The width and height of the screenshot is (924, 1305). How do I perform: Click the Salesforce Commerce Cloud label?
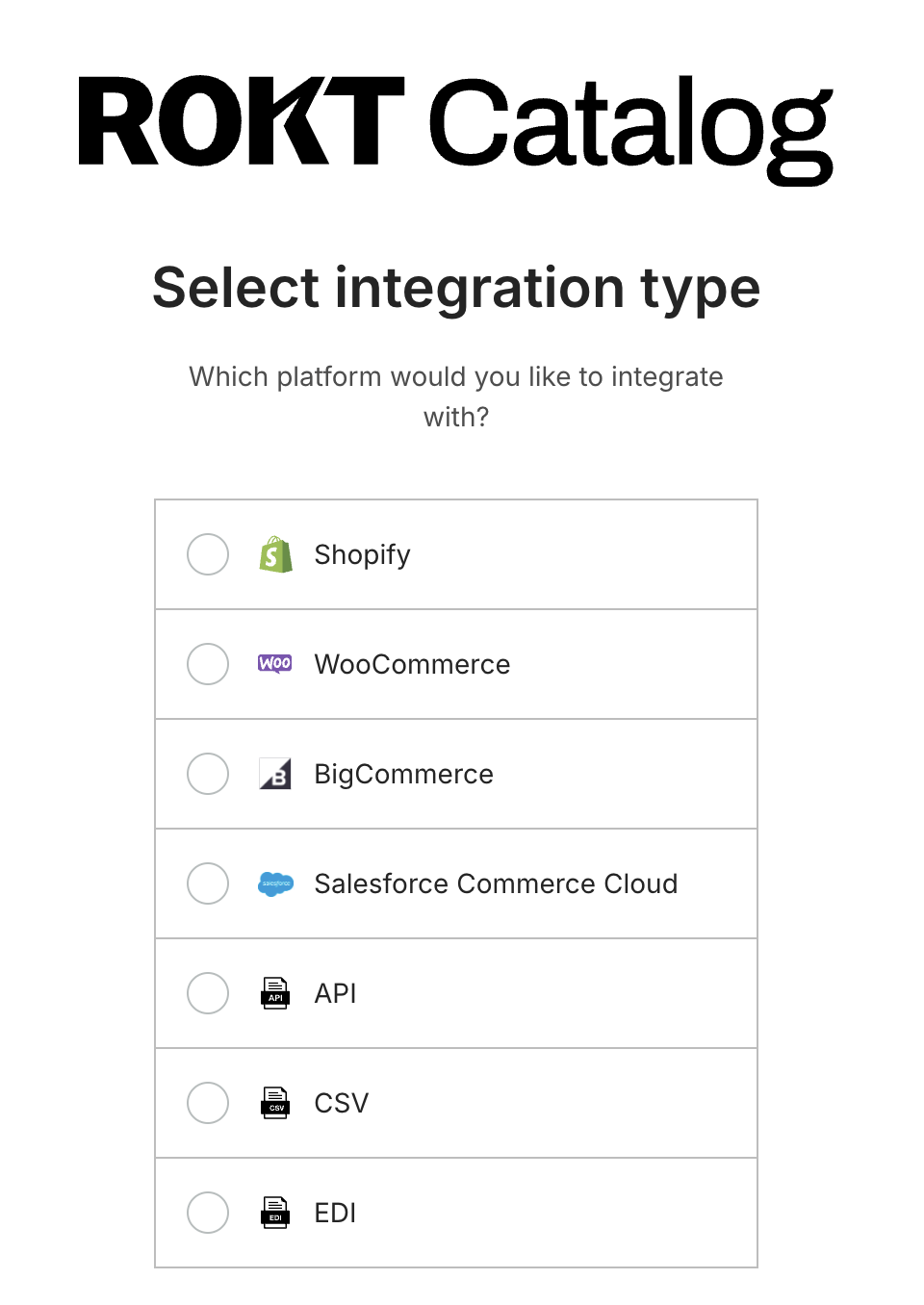pyautogui.click(x=497, y=883)
